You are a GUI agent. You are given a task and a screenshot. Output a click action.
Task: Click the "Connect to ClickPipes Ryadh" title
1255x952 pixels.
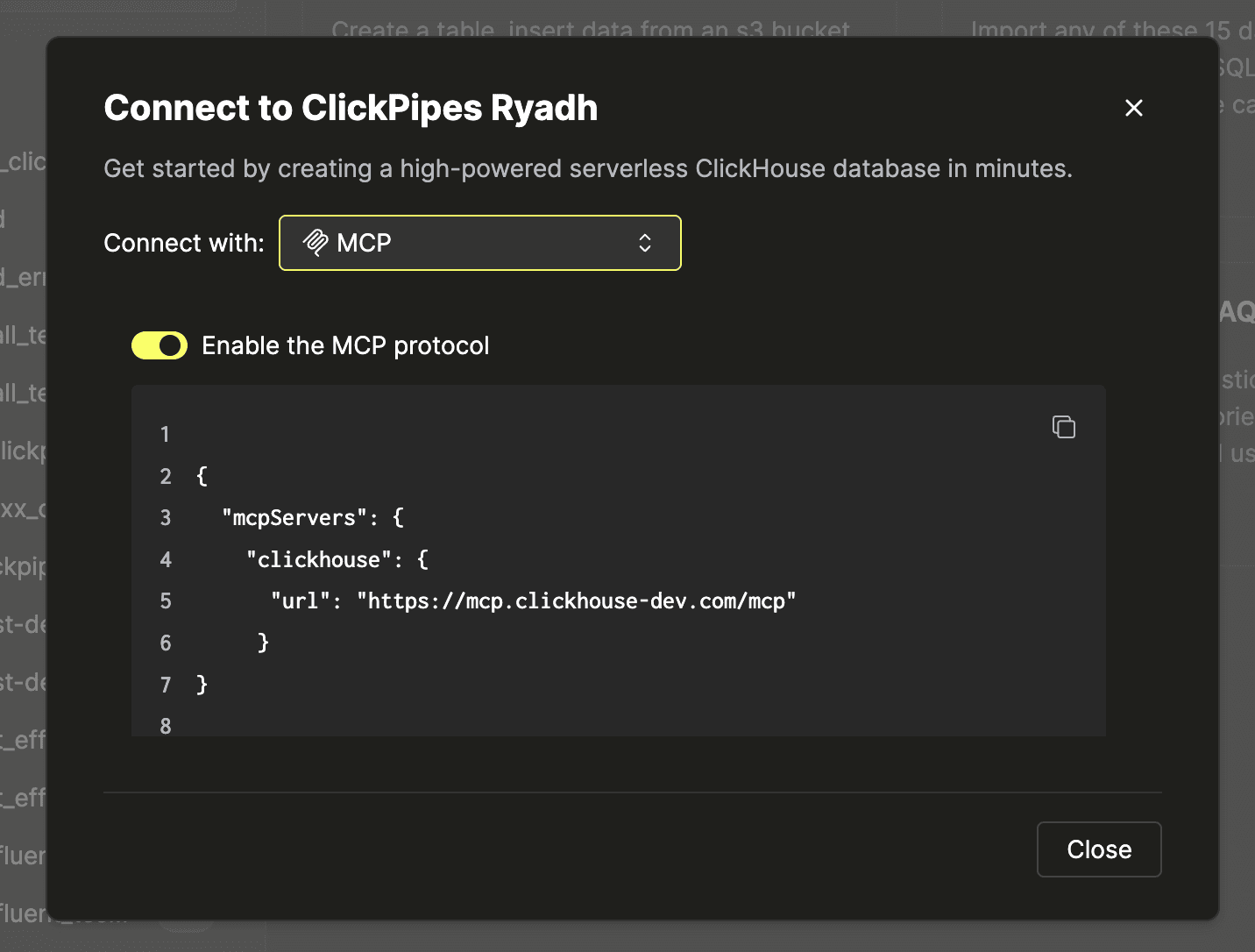(351, 108)
